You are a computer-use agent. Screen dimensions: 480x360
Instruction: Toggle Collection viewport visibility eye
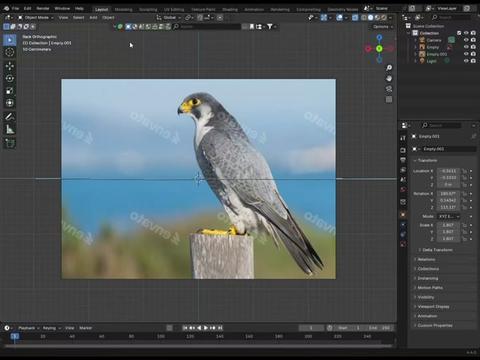[x=466, y=33]
